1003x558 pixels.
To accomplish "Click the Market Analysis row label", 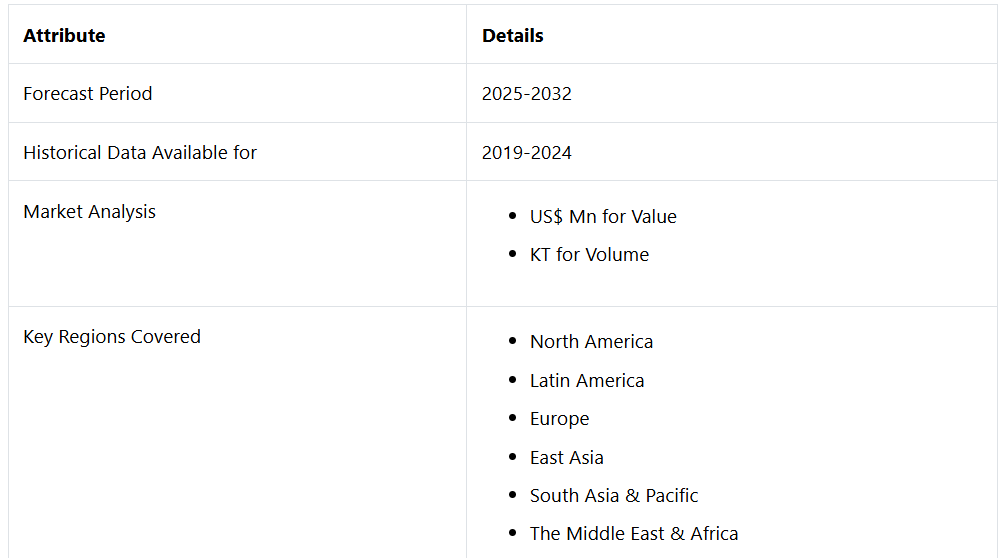I will click(90, 212).
